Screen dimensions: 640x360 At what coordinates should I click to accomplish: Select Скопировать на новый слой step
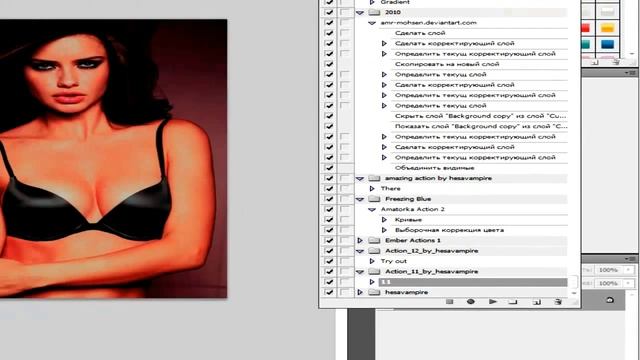pos(447,64)
